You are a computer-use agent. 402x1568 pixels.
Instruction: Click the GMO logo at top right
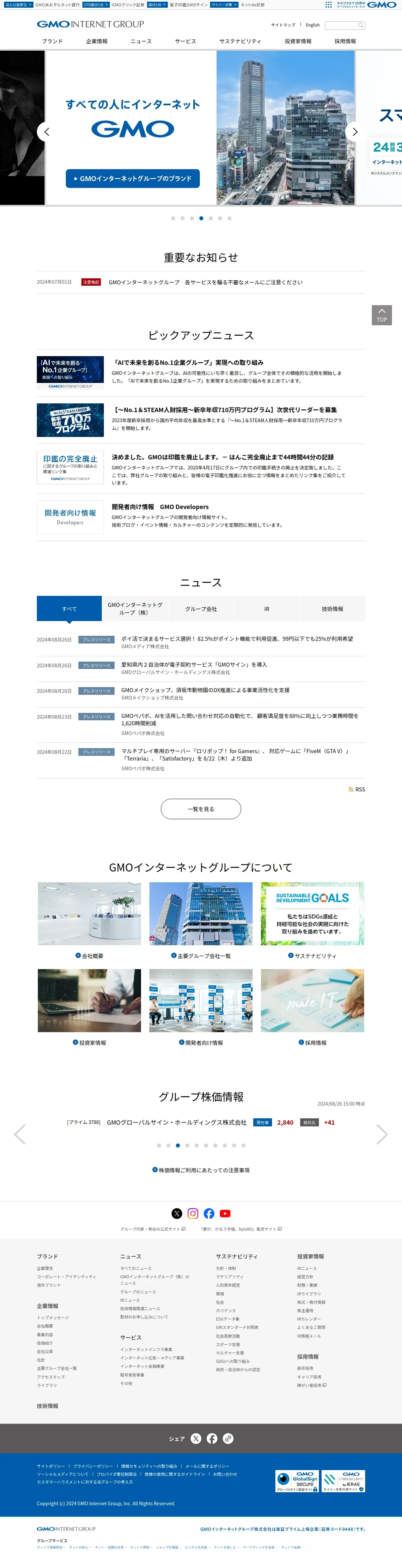point(382,4)
